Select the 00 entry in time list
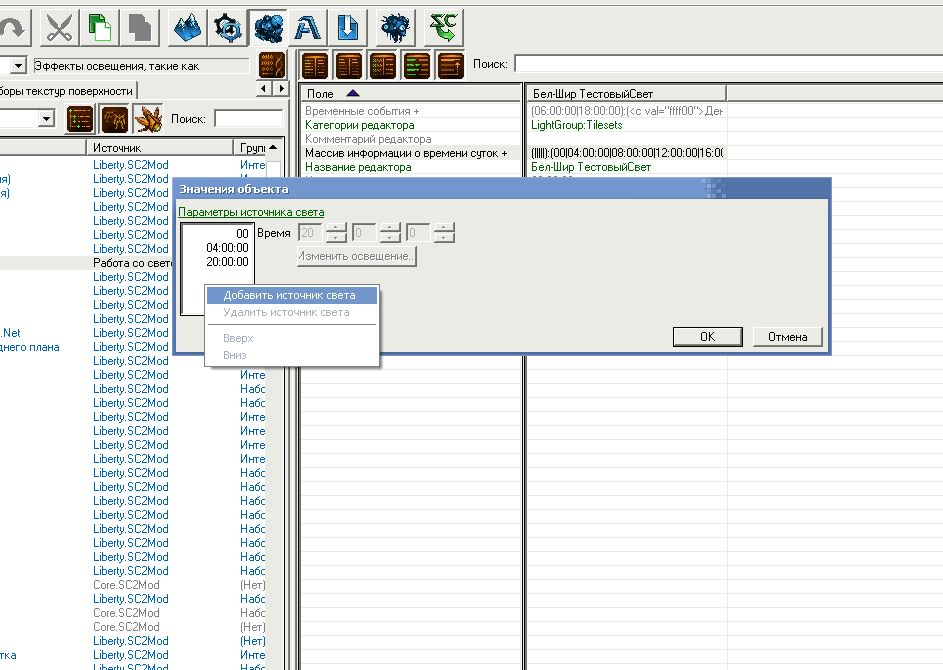Image resolution: width=943 pixels, height=670 pixels. pyautogui.click(x=218, y=233)
